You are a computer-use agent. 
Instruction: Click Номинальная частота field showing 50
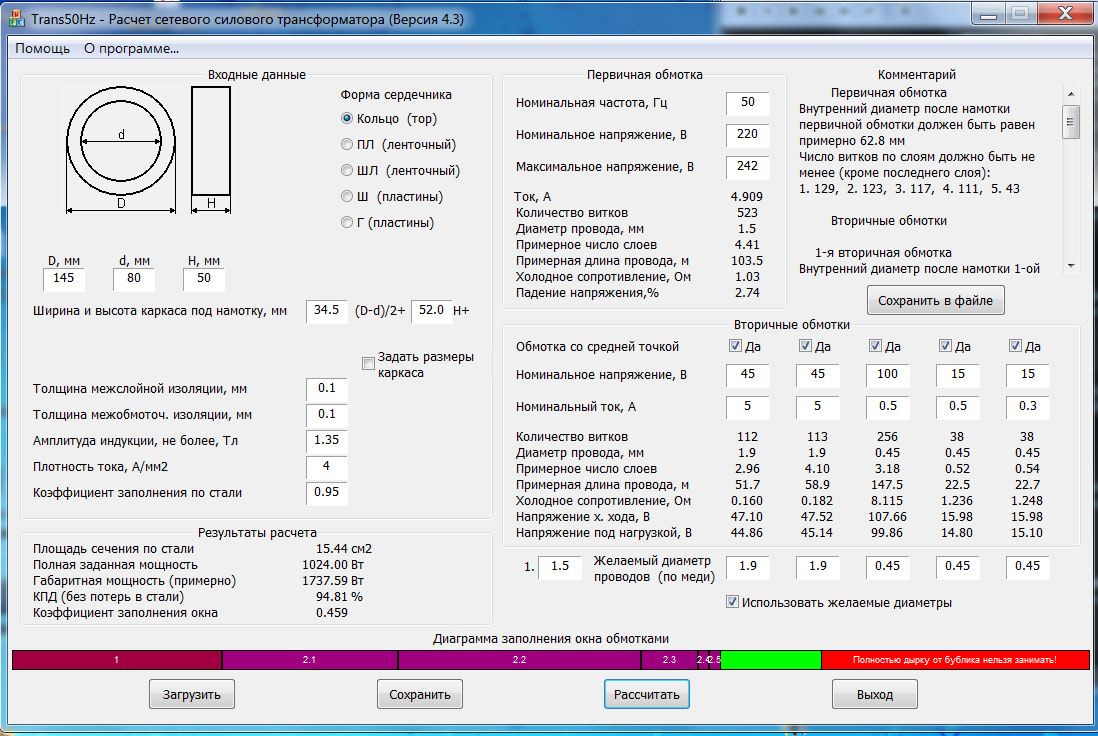[x=747, y=103]
